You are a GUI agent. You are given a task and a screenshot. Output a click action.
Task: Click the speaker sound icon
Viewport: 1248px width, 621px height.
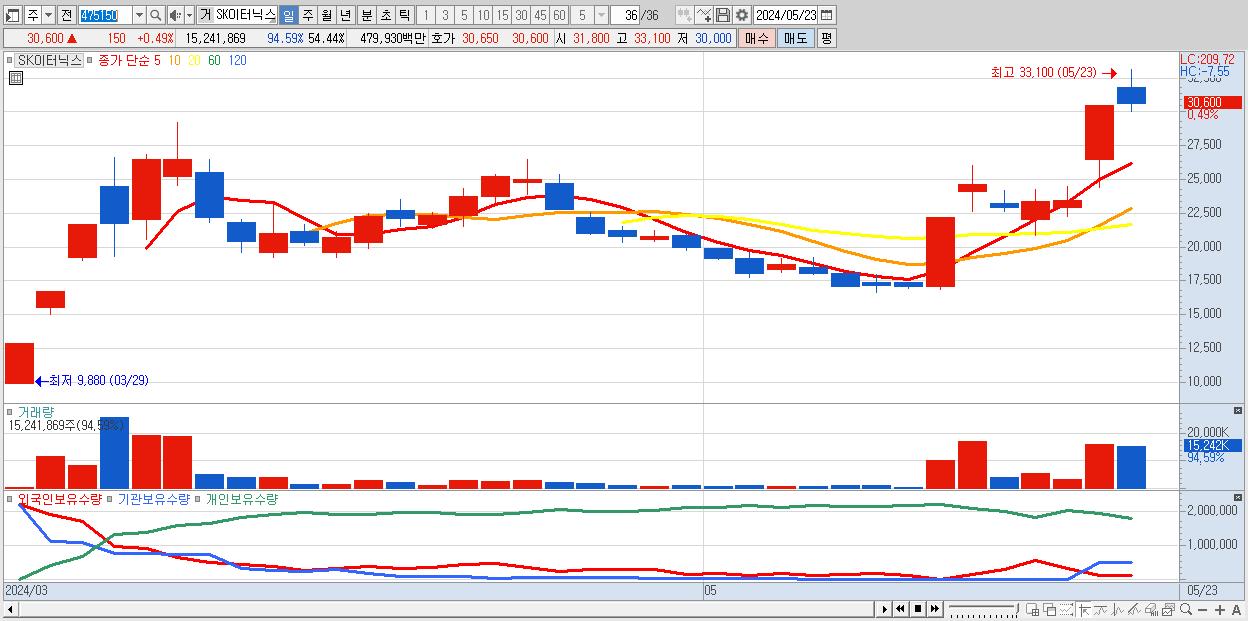[175, 15]
